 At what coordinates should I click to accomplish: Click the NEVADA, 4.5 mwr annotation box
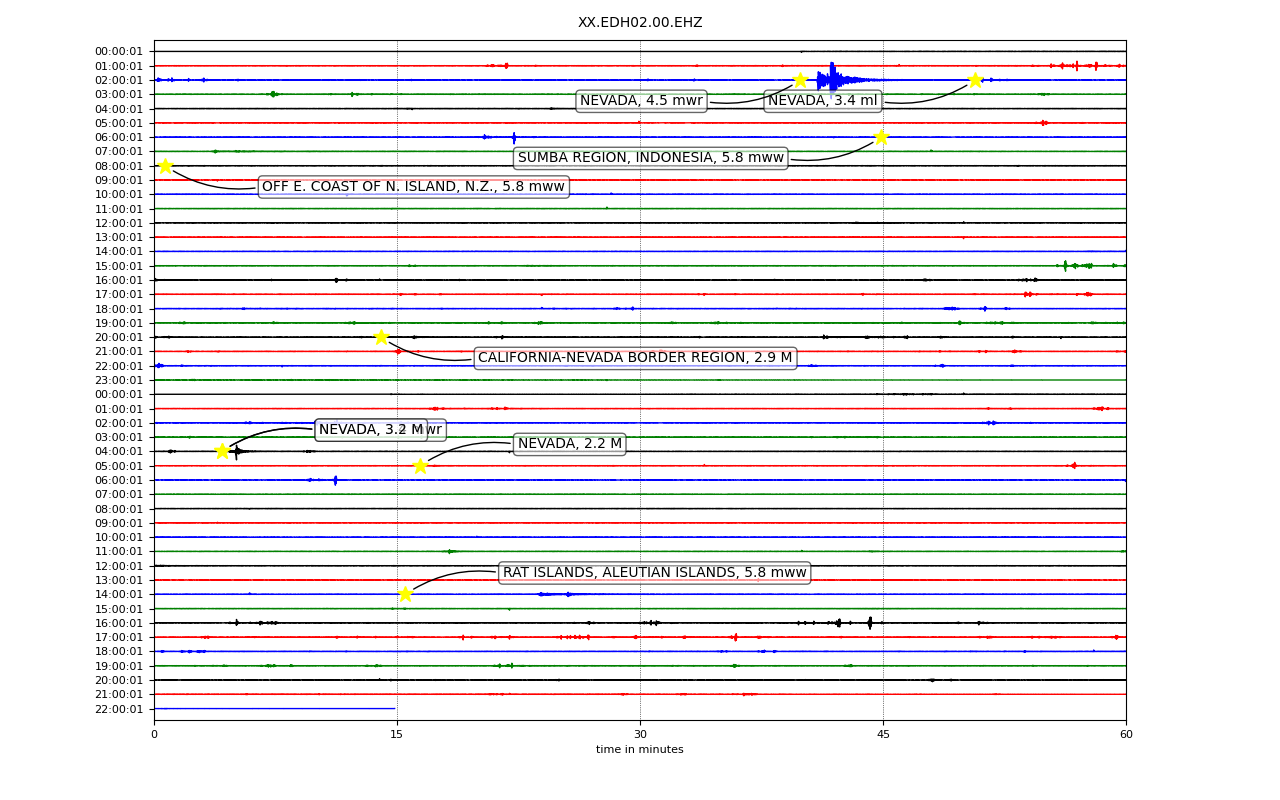tap(641, 101)
